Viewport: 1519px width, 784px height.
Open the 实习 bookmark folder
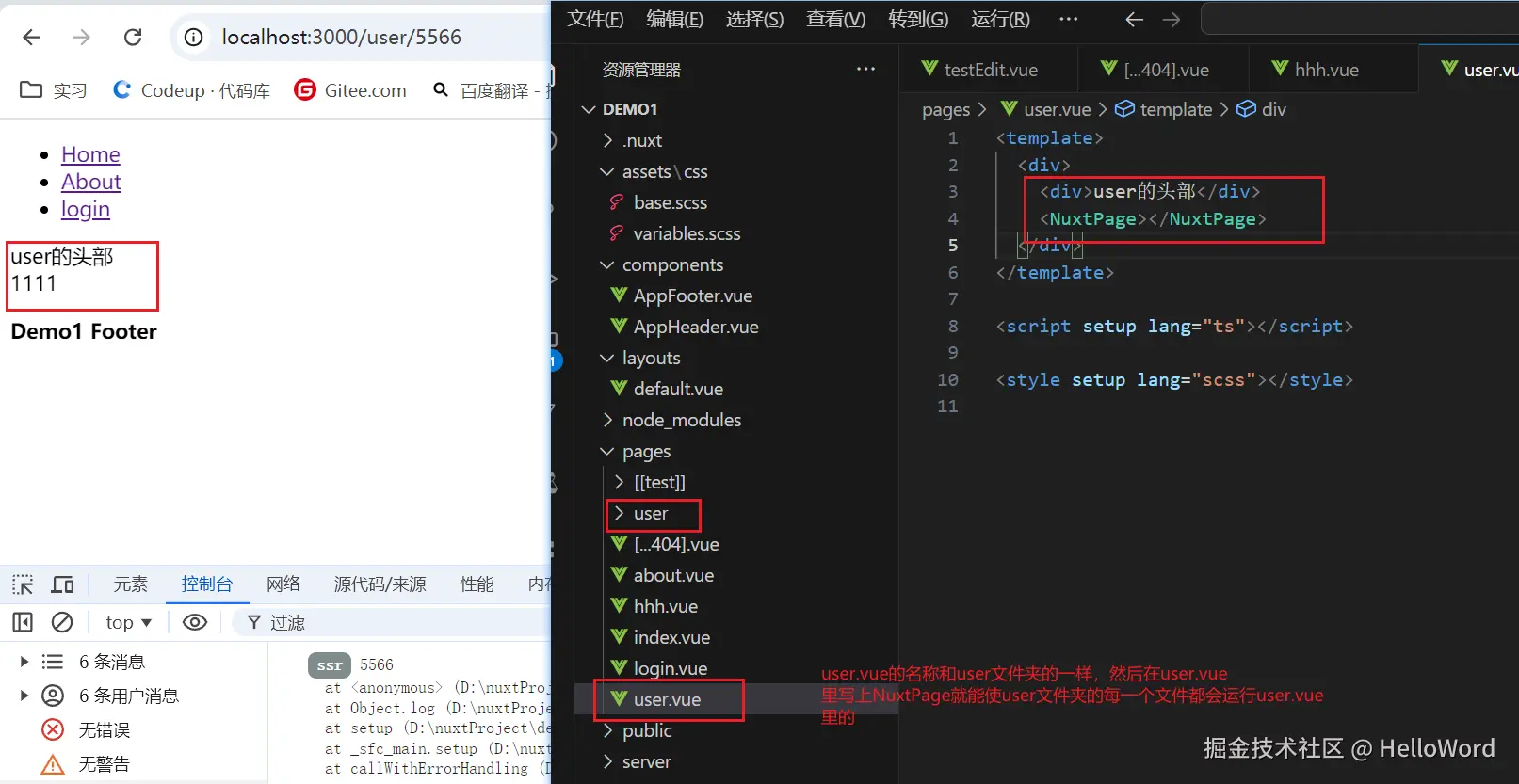(x=54, y=90)
